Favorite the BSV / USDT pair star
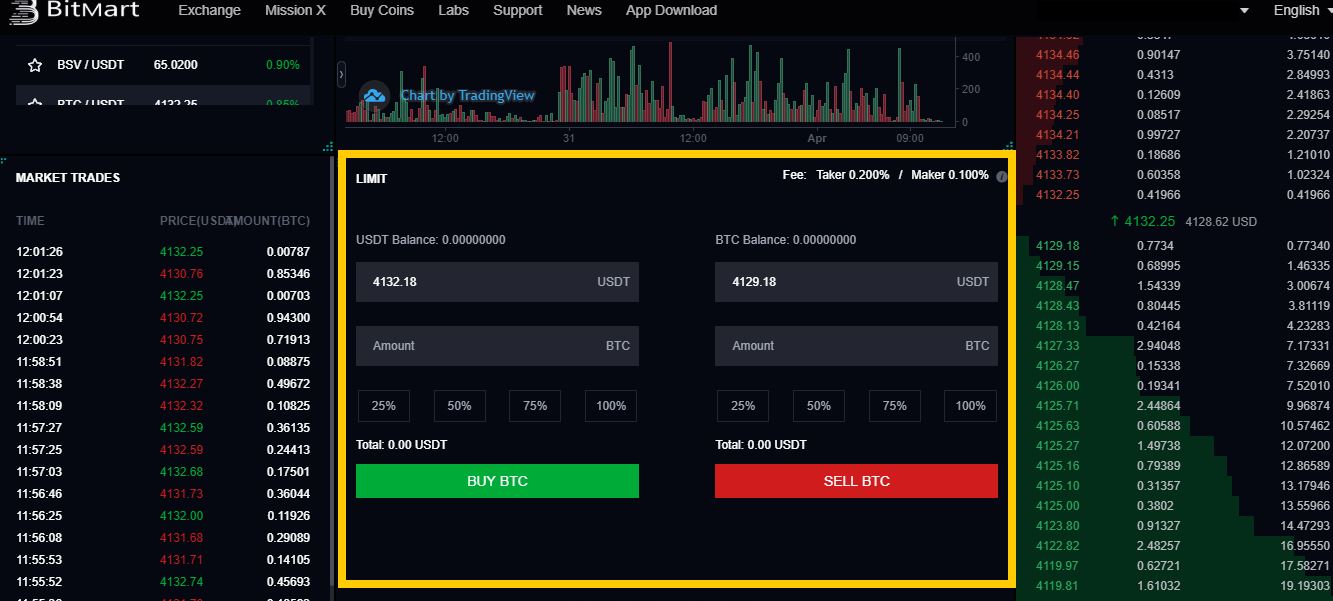Image resolution: width=1333 pixels, height=601 pixels. (35, 65)
